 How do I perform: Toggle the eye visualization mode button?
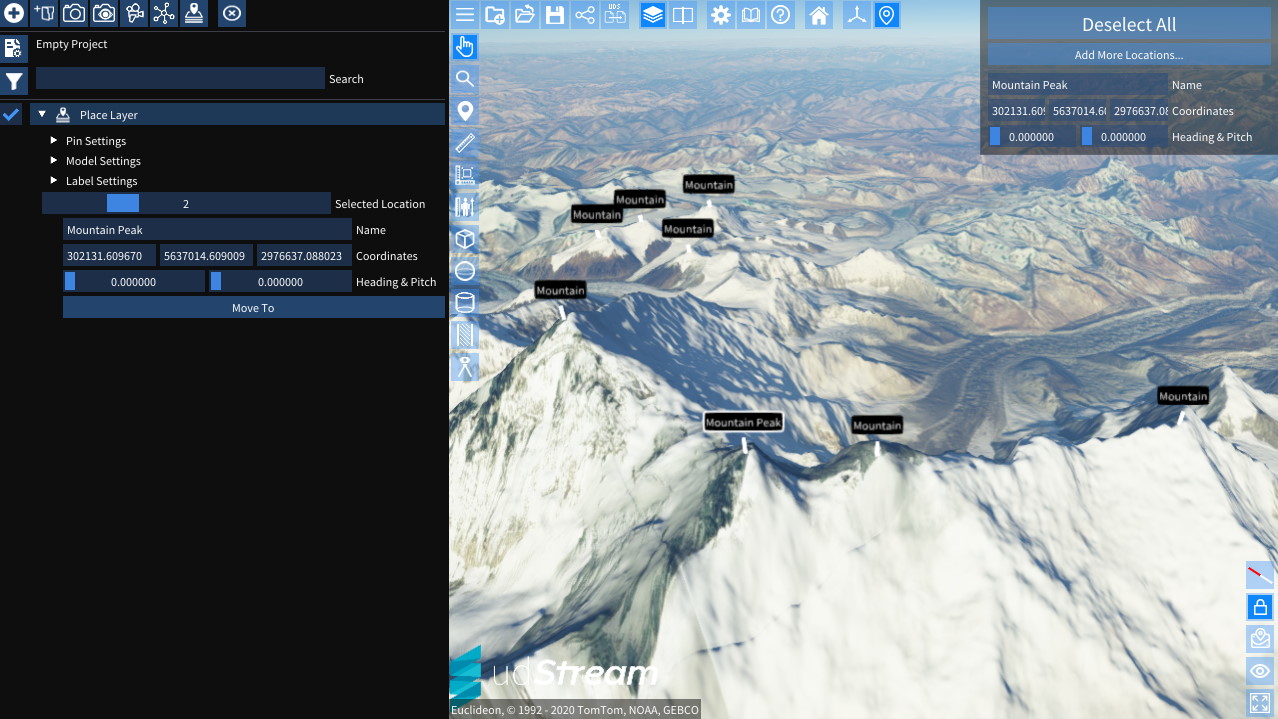(1259, 671)
